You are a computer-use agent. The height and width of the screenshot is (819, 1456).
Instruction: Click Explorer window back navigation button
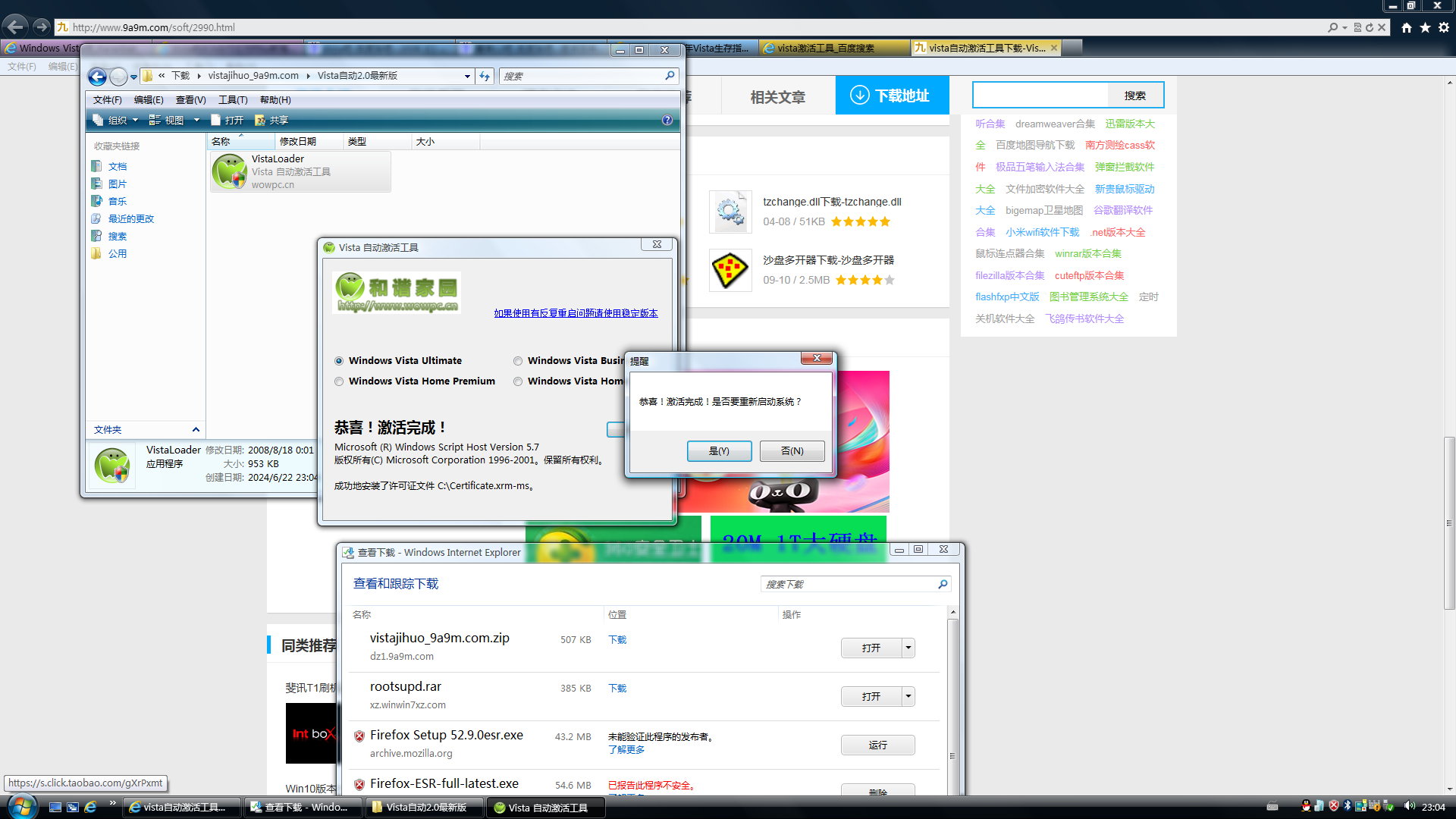click(97, 76)
